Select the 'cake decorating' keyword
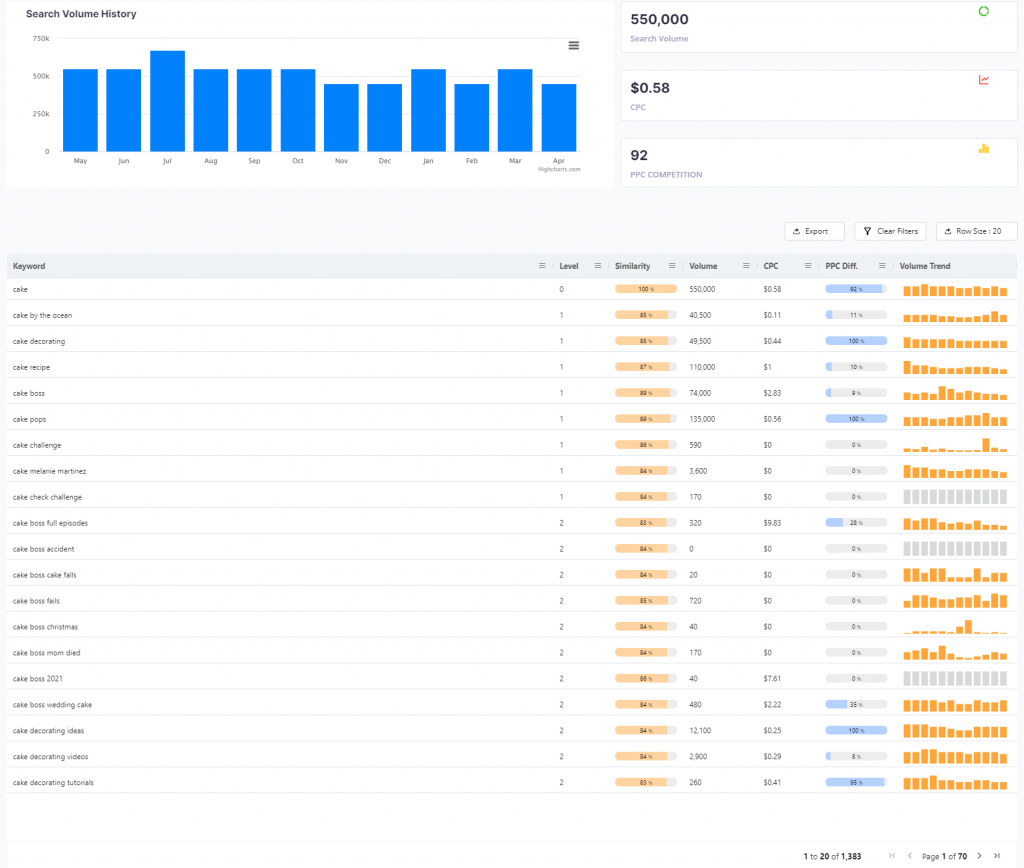 tap(39, 341)
